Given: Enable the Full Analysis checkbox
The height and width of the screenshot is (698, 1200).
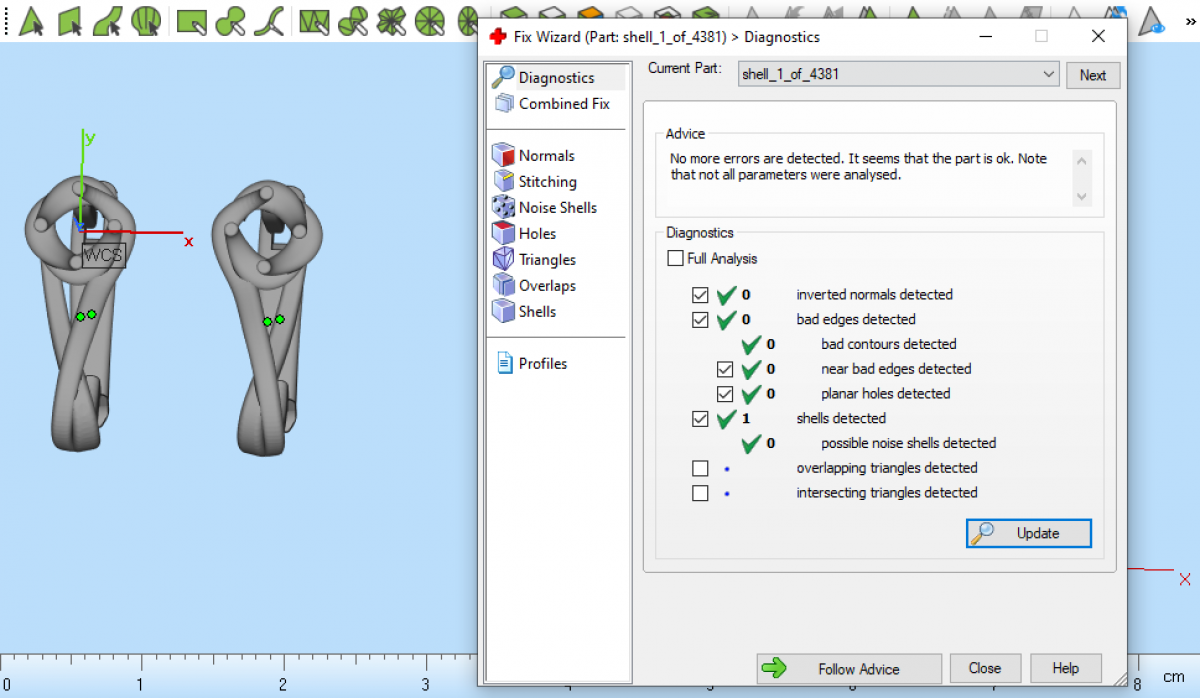Looking at the screenshot, I should point(676,259).
